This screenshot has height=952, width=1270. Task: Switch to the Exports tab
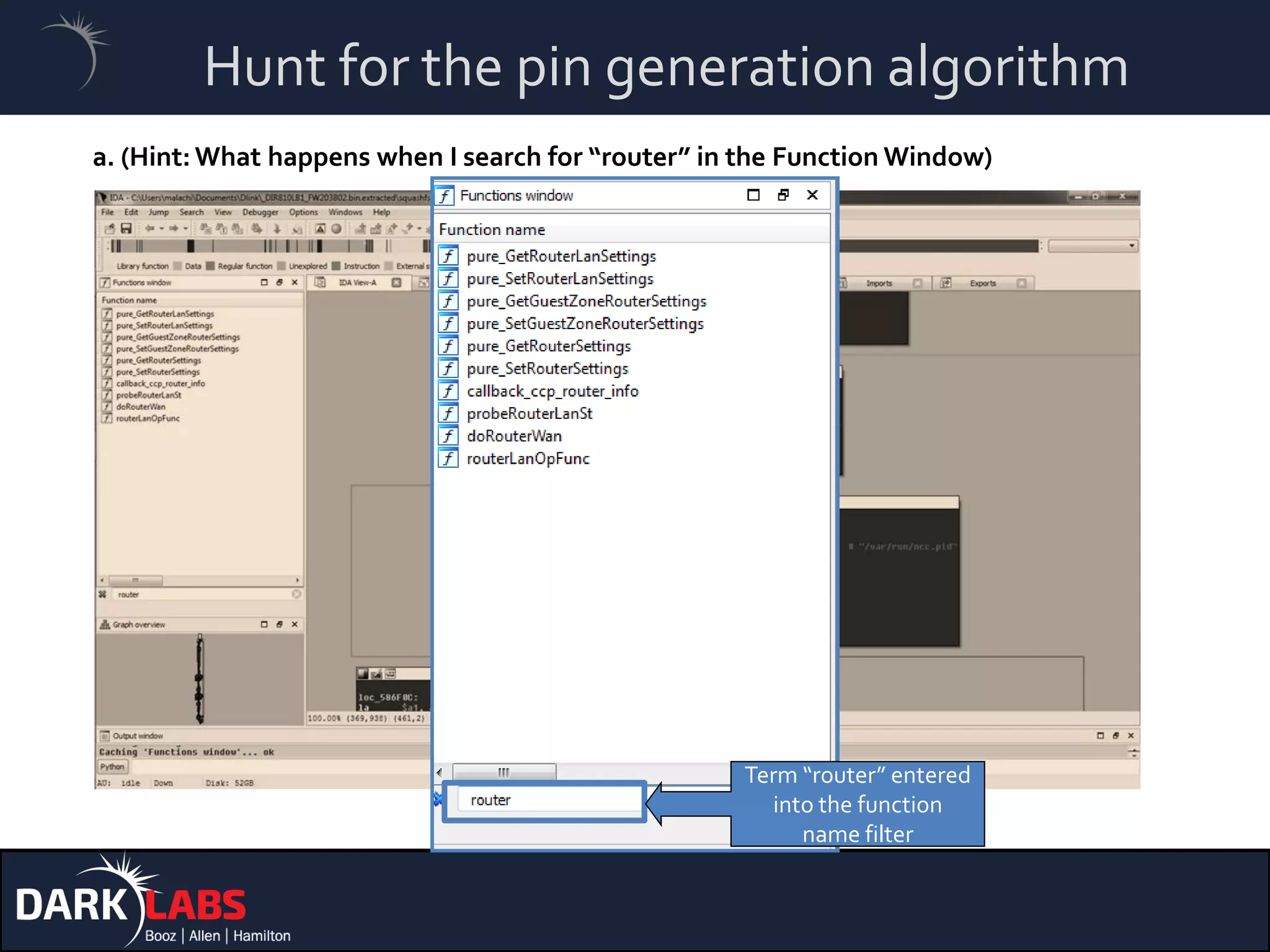pyautogui.click(x=983, y=283)
